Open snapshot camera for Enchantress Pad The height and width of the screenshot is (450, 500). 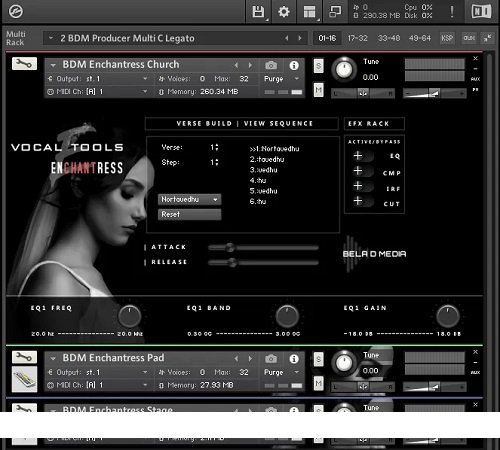(x=271, y=359)
